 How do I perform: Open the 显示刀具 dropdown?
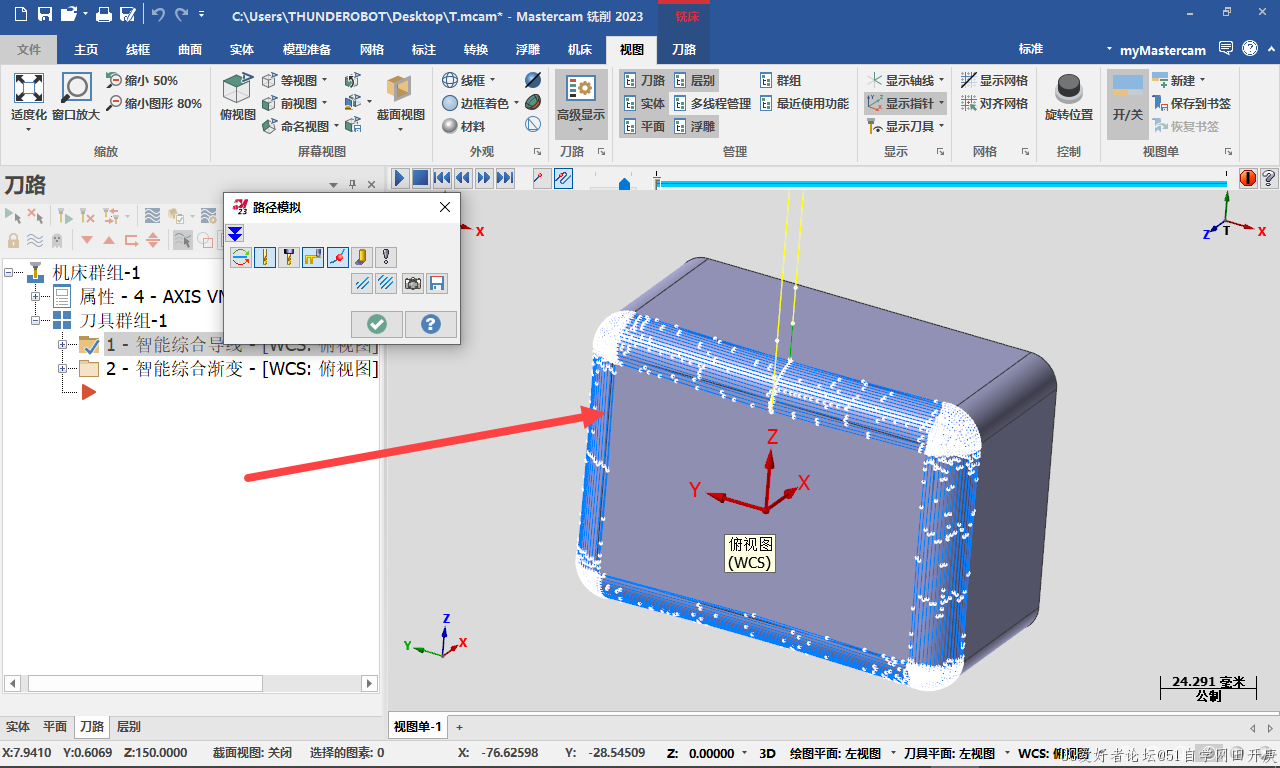pyautogui.click(x=941, y=126)
